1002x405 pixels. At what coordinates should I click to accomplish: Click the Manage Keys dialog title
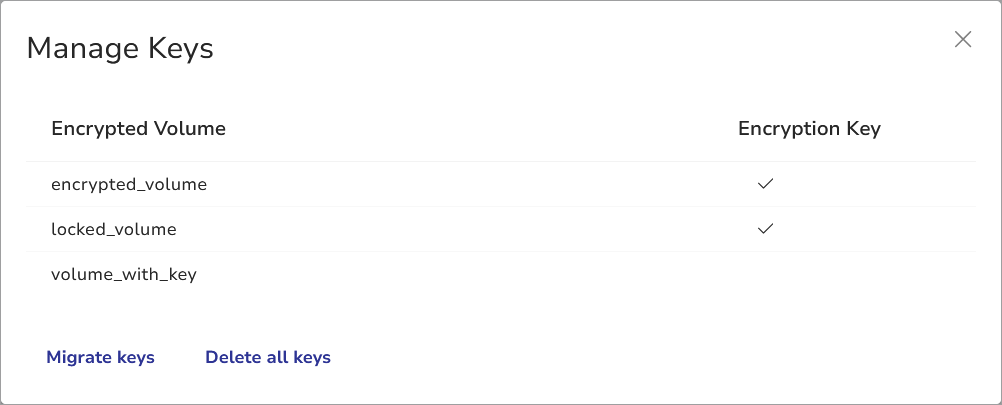pyautogui.click(x=120, y=48)
